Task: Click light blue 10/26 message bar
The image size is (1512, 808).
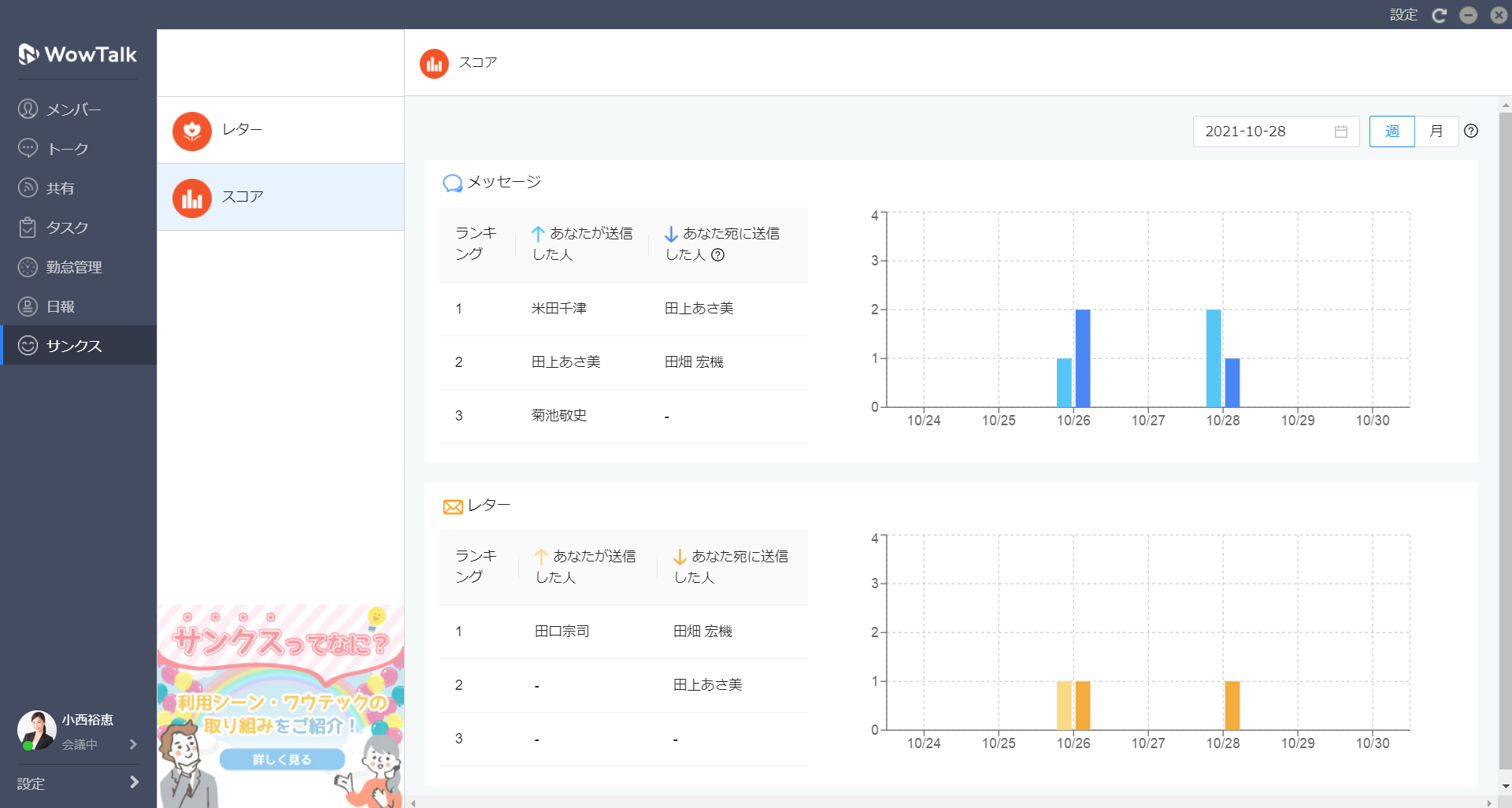Action: tap(1064, 383)
